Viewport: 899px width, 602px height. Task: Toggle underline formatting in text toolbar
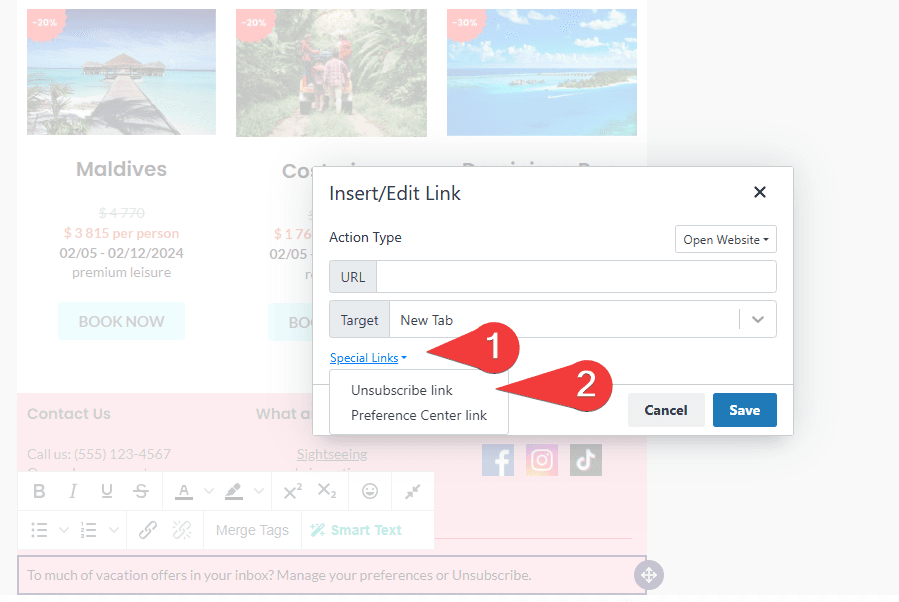pos(107,491)
